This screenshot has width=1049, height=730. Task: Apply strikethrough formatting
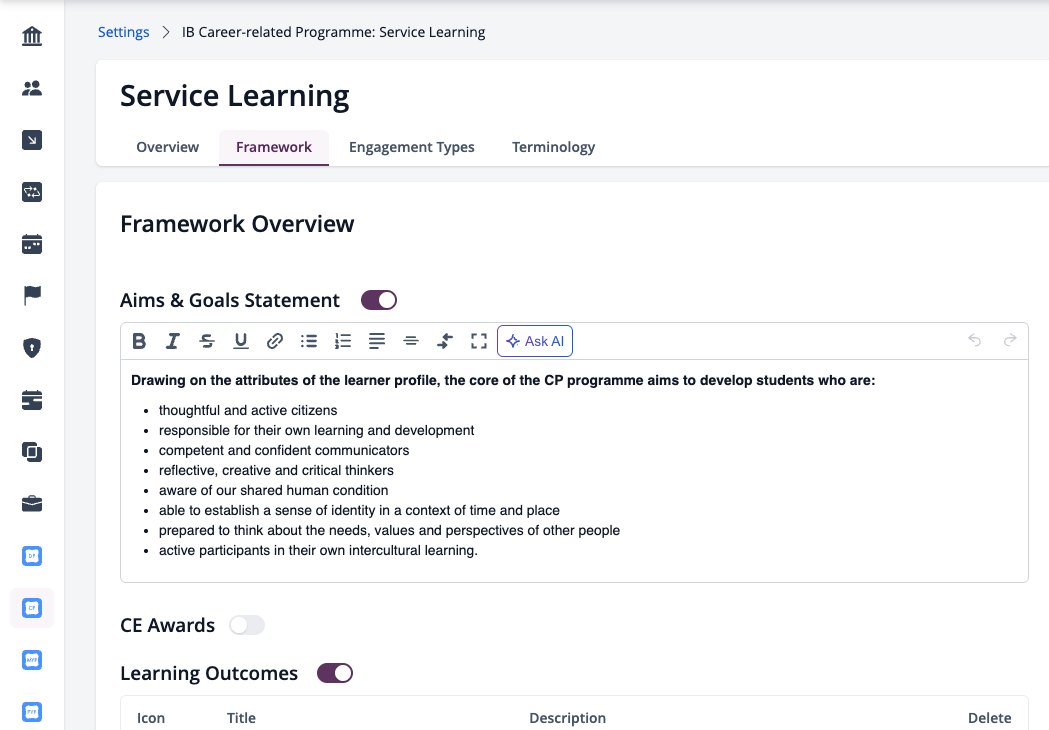click(207, 341)
